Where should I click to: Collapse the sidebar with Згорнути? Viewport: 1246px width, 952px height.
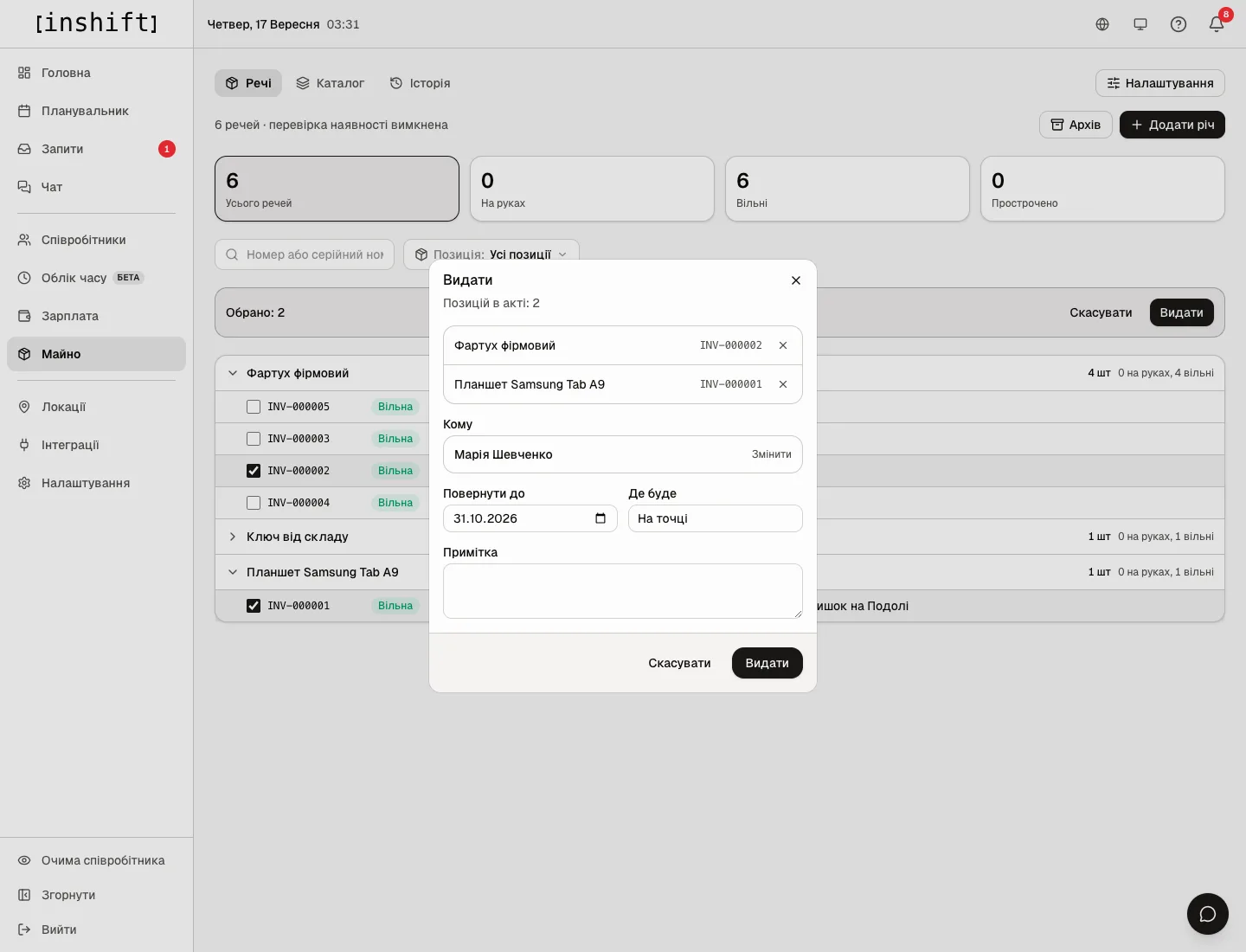[x=96, y=895]
